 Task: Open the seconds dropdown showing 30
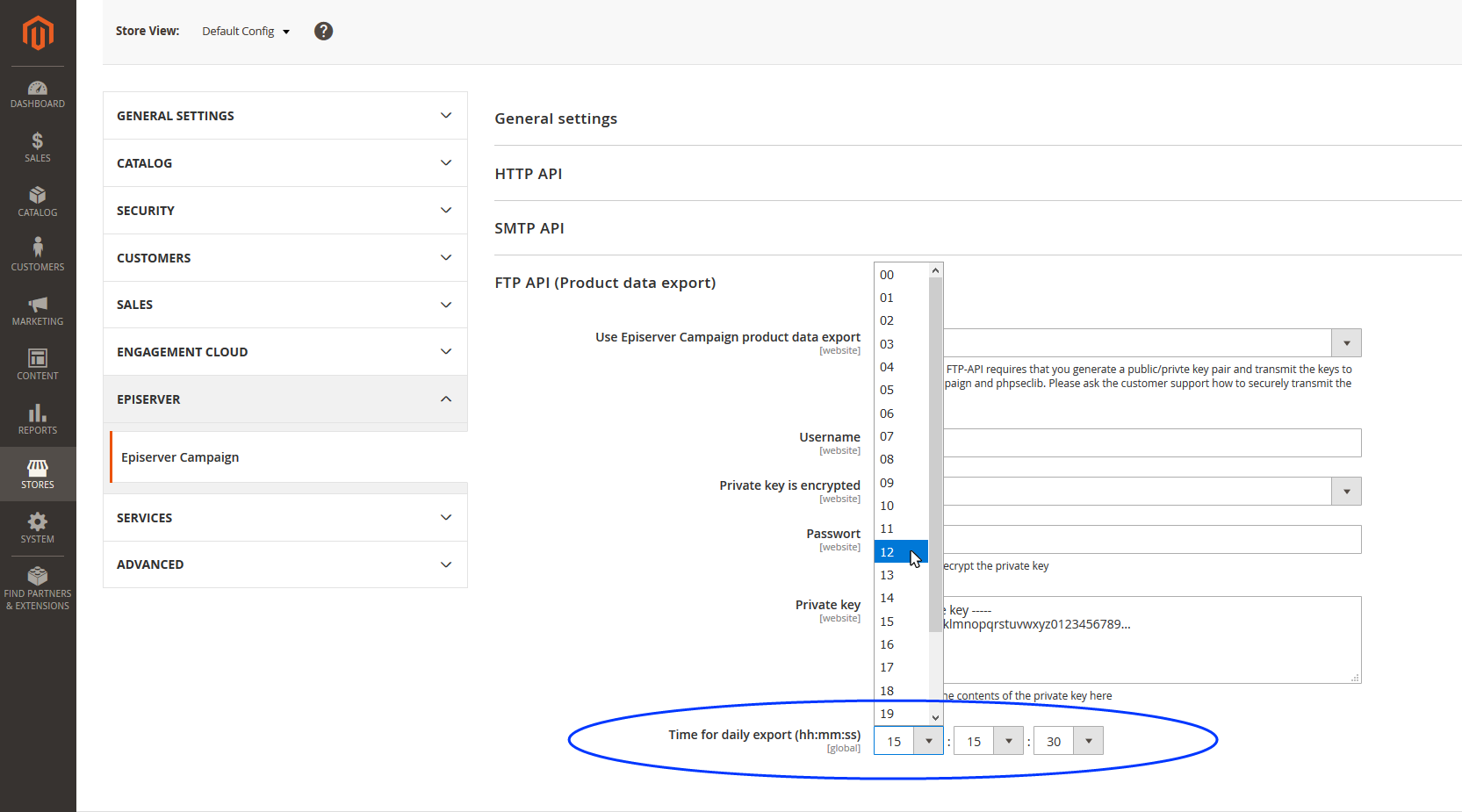coord(1068,741)
